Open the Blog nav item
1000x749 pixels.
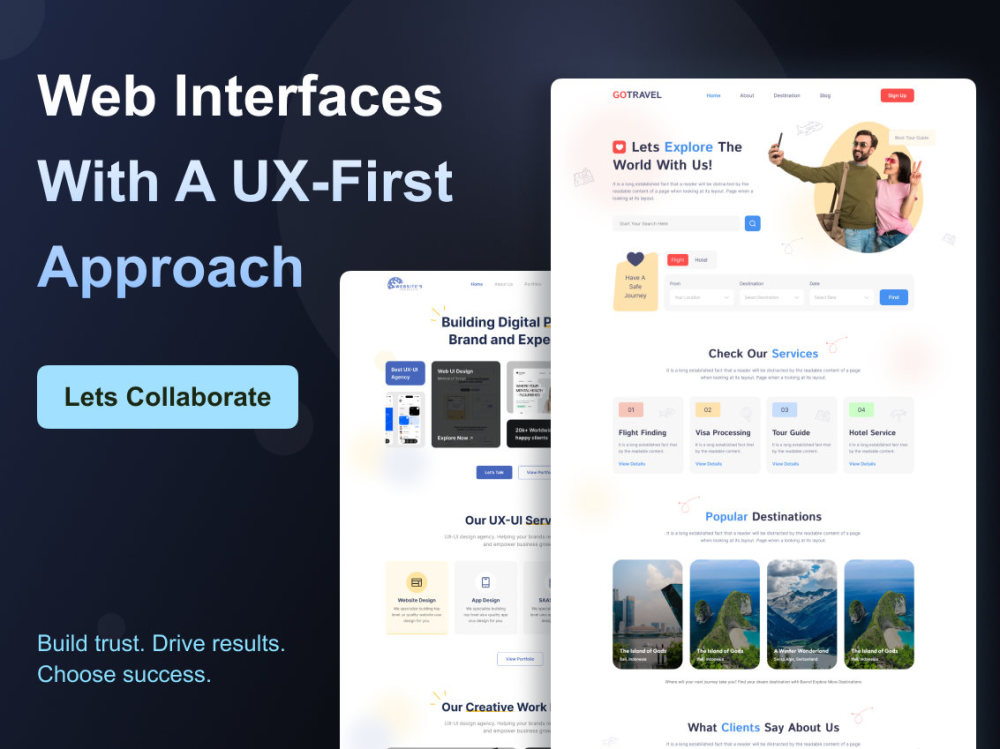coord(825,96)
